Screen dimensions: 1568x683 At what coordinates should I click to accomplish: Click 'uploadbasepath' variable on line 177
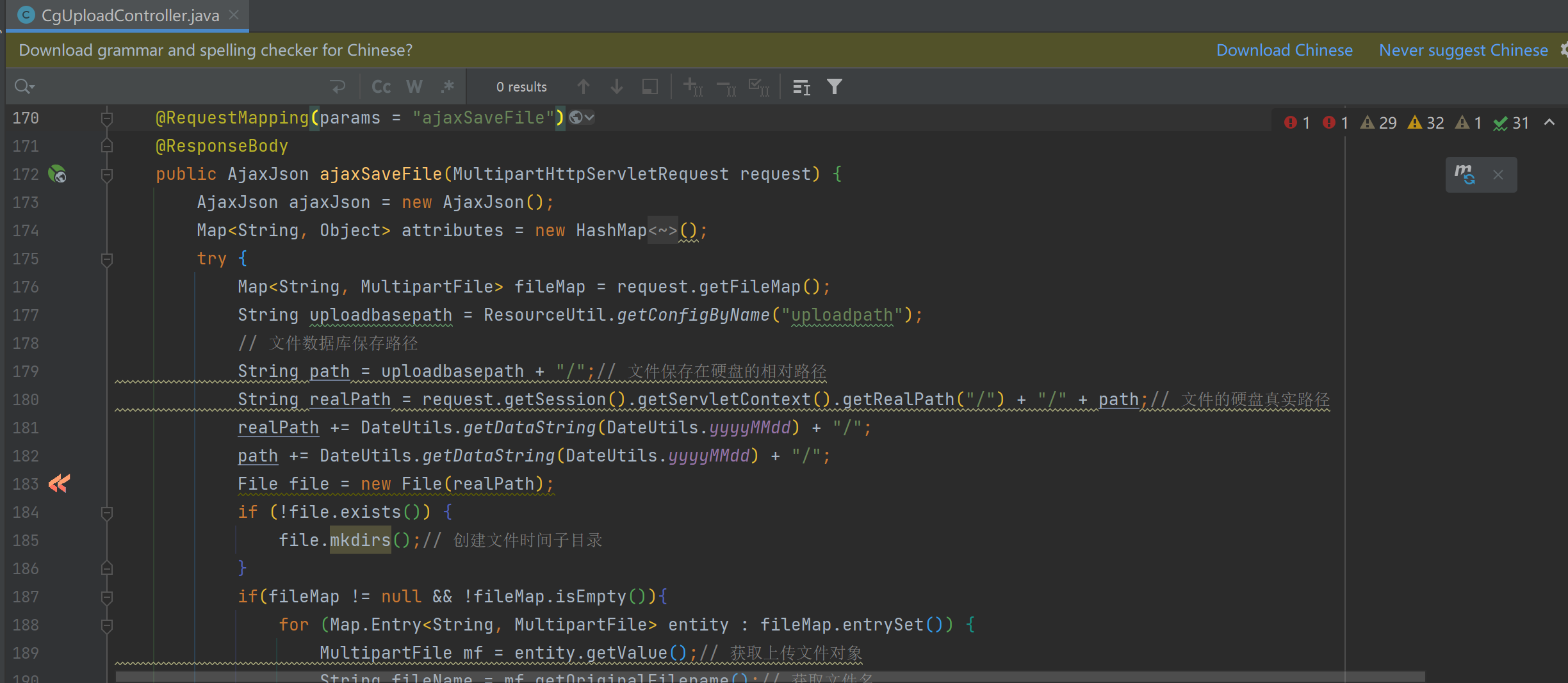tap(380, 315)
